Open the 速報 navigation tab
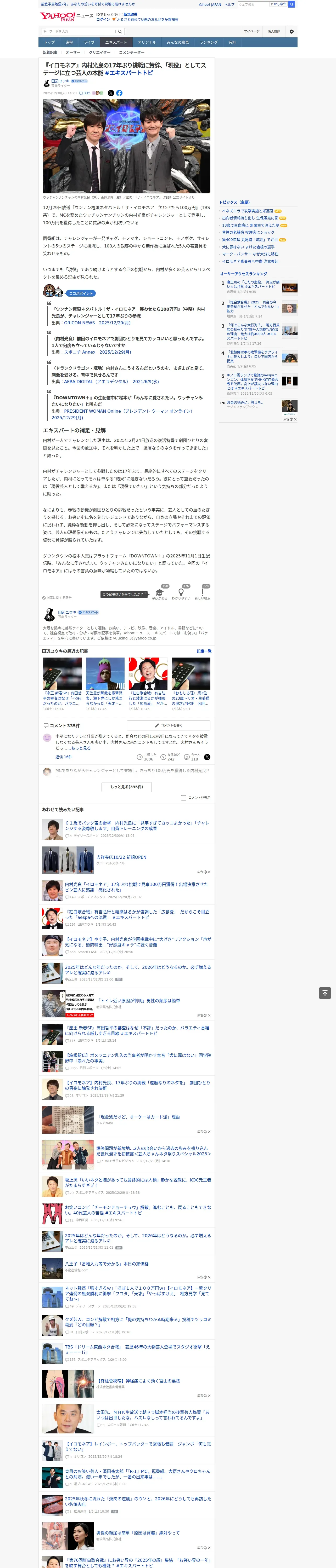This screenshot has height=1568, width=336. [x=69, y=43]
